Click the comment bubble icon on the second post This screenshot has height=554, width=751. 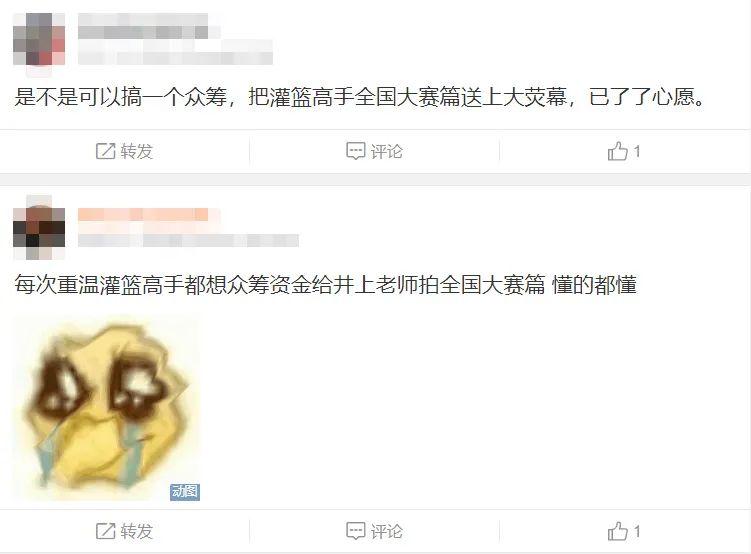pos(355,531)
